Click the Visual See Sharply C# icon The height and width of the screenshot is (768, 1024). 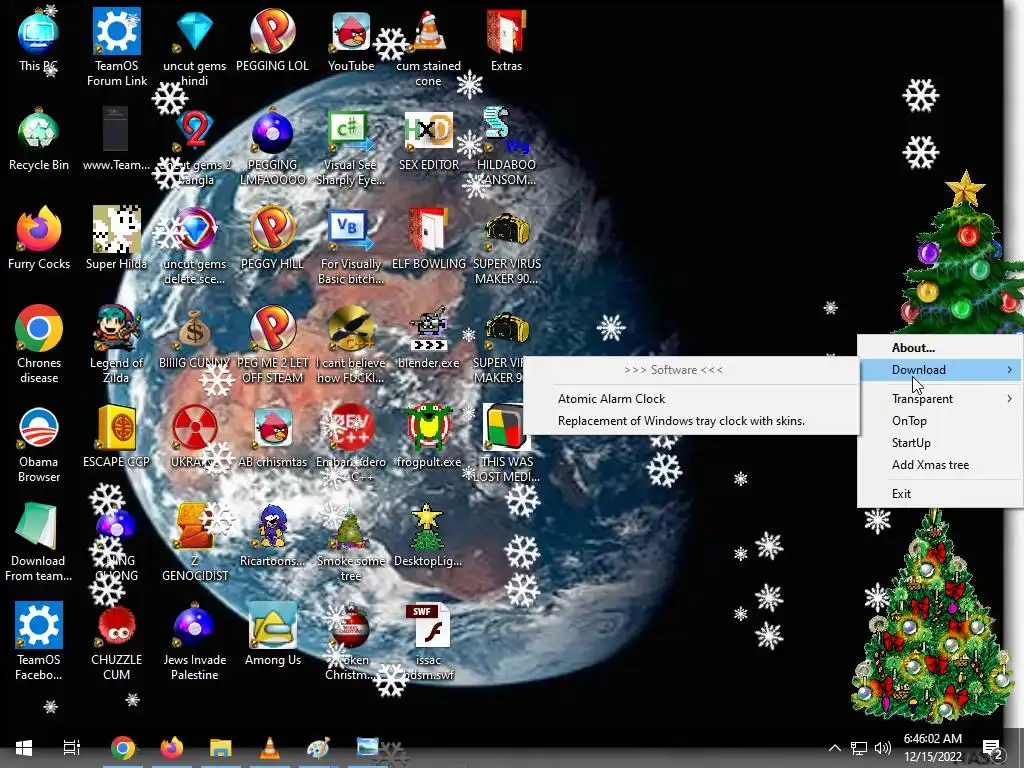click(350, 147)
